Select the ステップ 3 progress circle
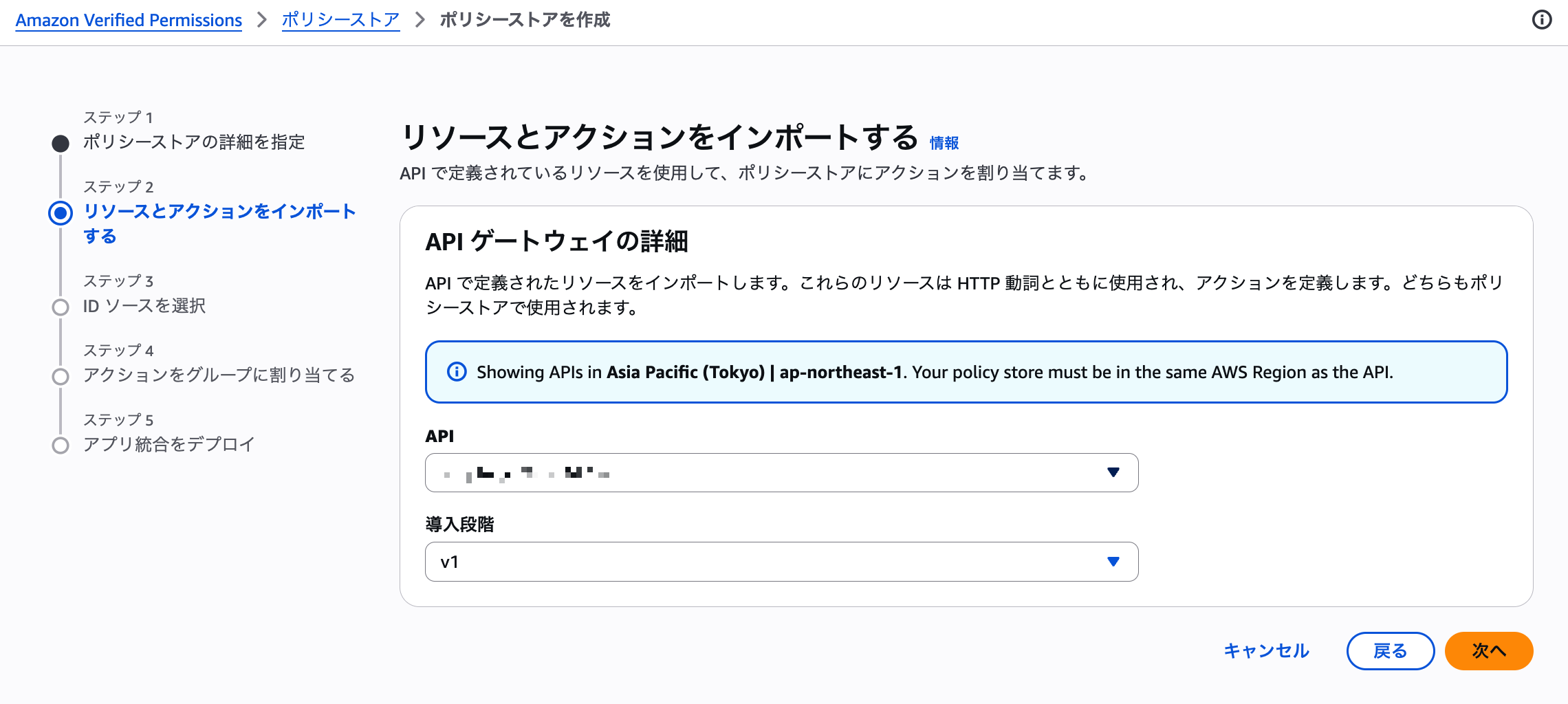This screenshot has width=1568, height=704. [61, 307]
